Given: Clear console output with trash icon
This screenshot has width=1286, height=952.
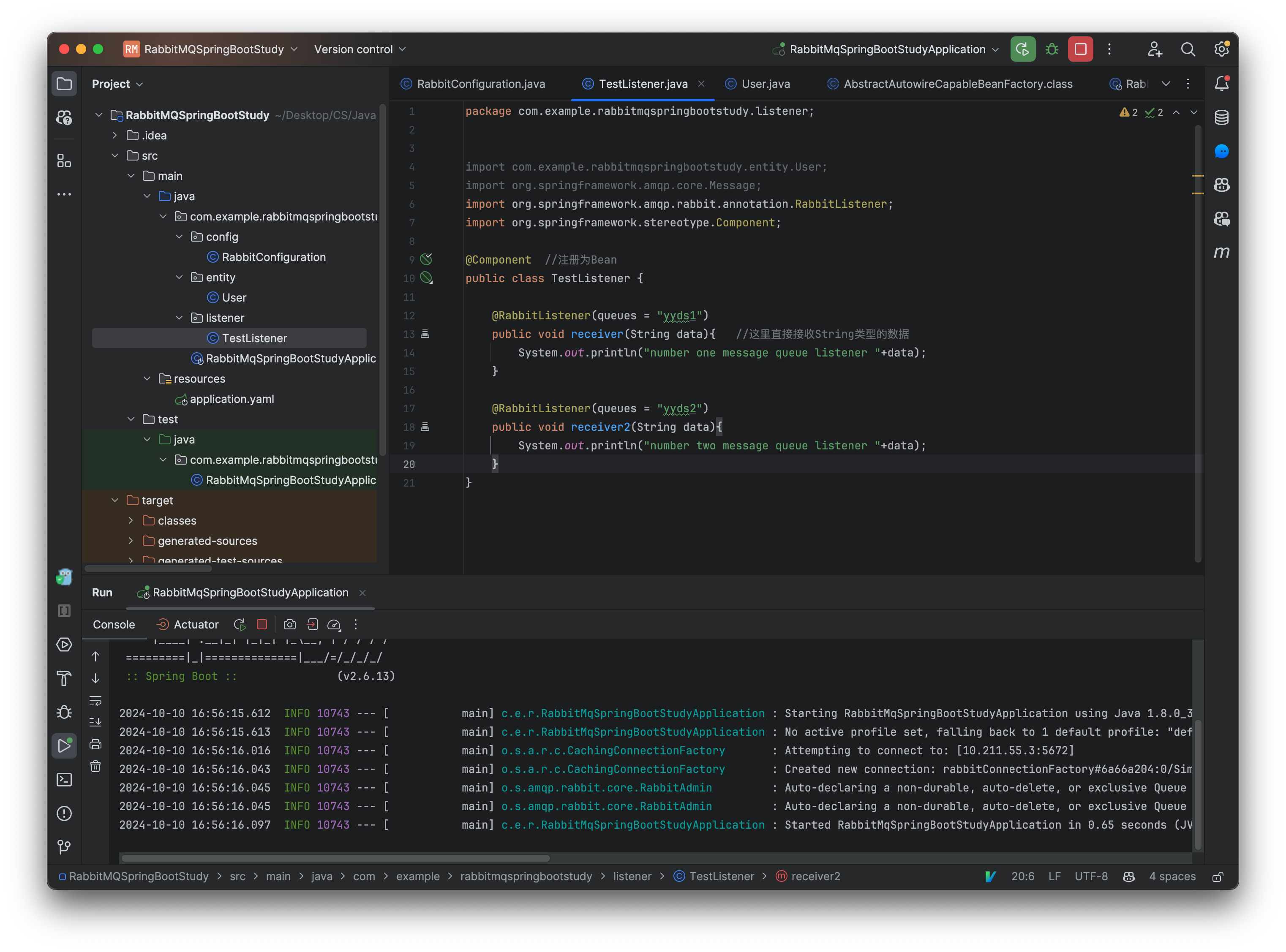Looking at the screenshot, I should pyautogui.click(x=95, y=766).
